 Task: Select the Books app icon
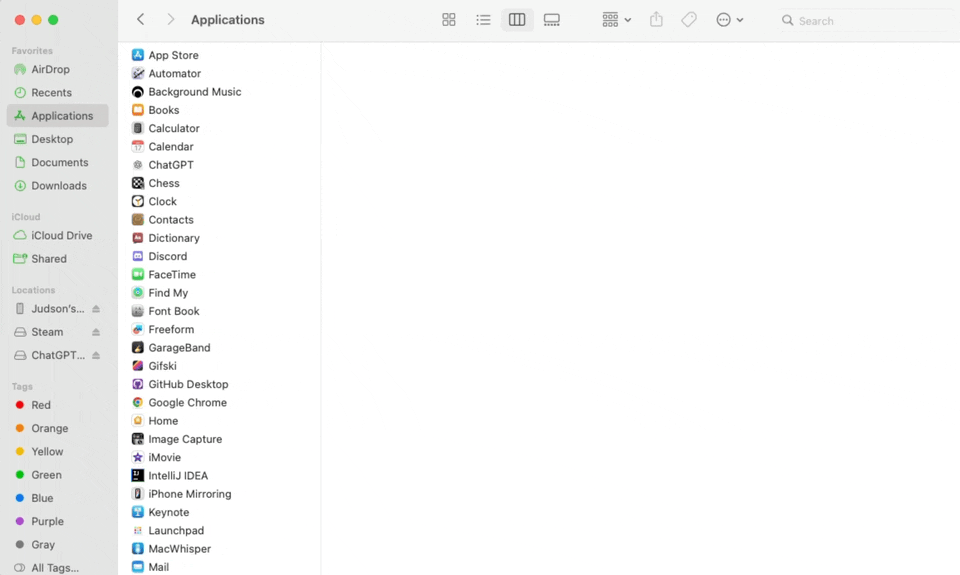(x=138, y=110)
